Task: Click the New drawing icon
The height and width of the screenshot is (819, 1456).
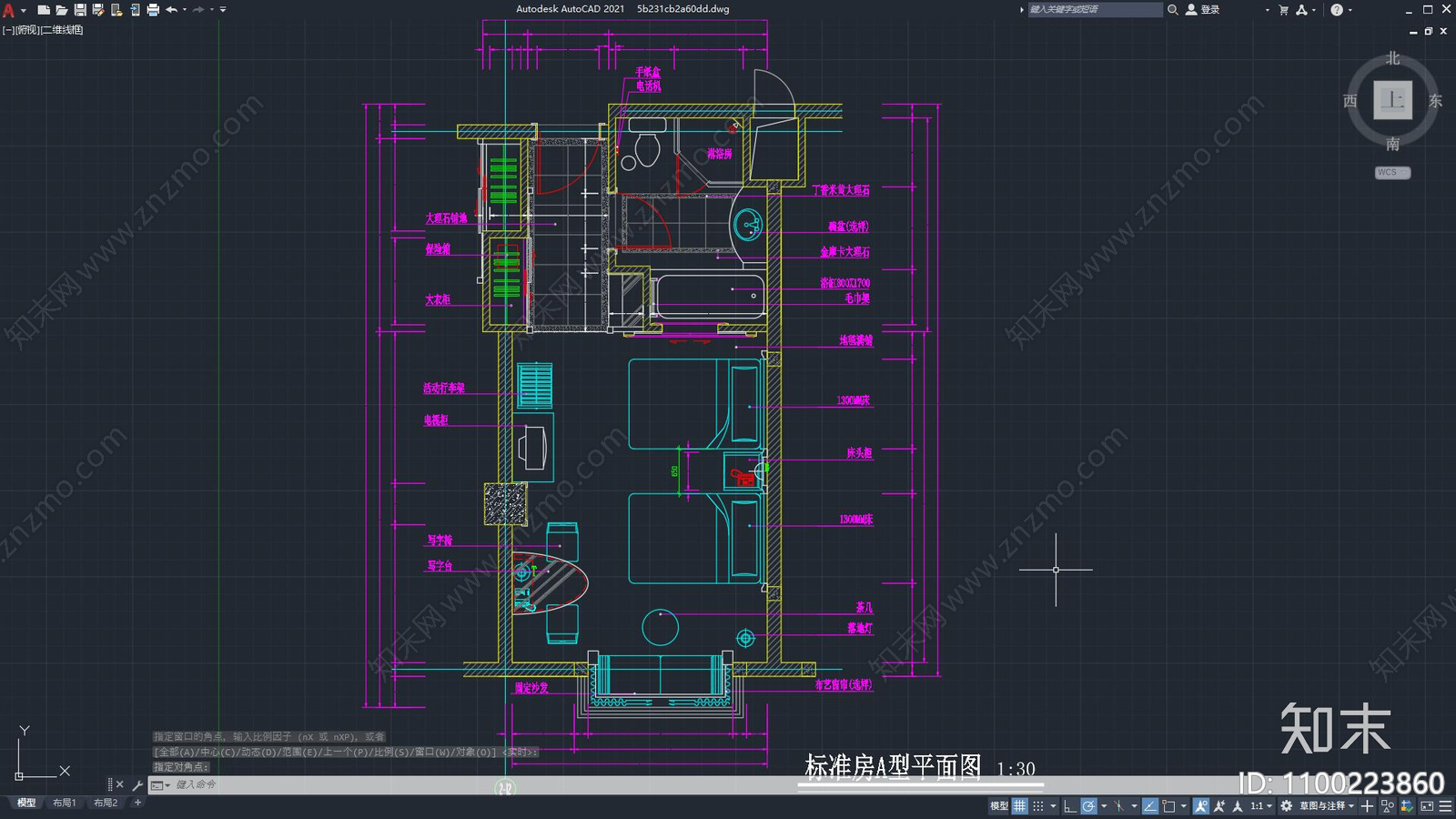Action: click(43, 10)
